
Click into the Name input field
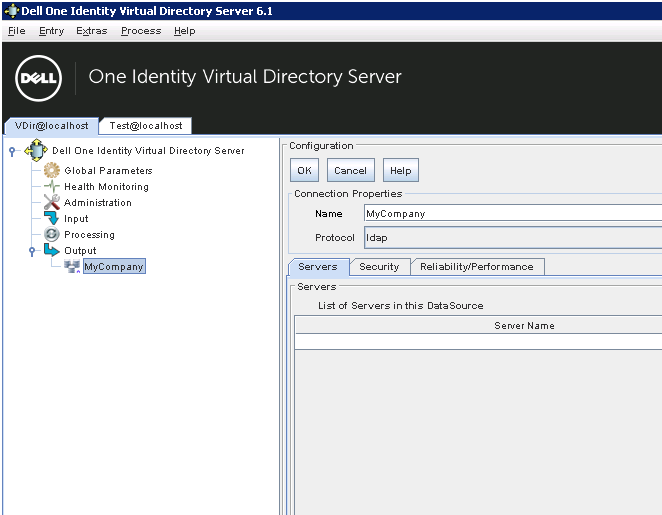point(513,213)
